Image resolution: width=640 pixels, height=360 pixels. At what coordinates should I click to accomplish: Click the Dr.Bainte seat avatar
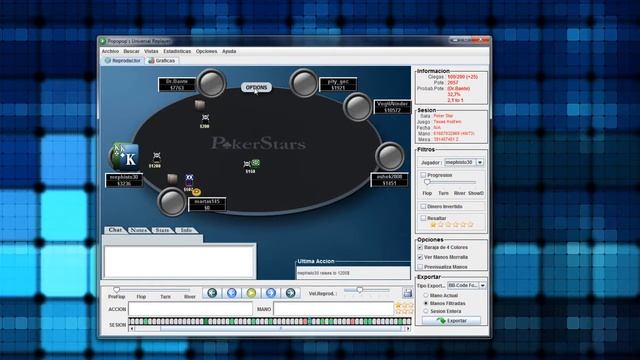point(211,83)
